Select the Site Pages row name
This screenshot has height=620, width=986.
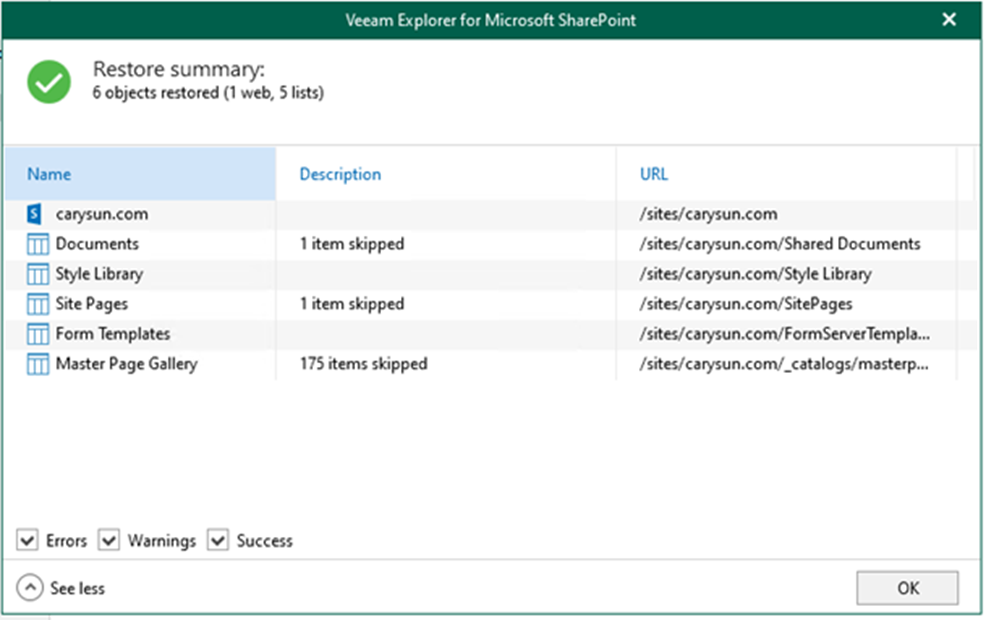point(92,304)
